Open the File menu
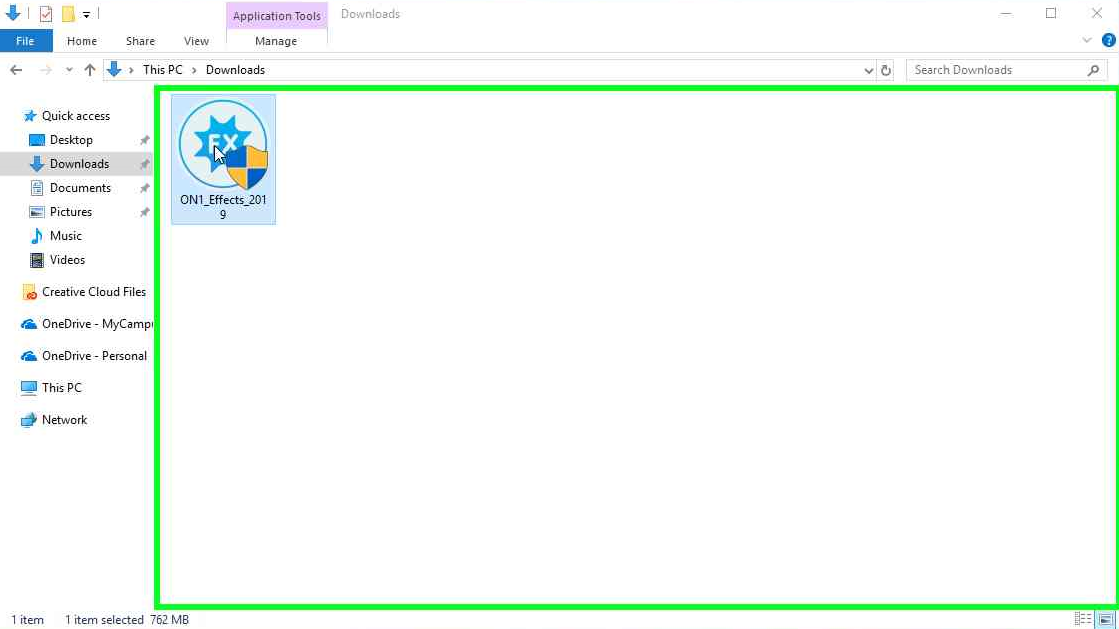The height and width of the screenshot is (629, 1119). 25,41
